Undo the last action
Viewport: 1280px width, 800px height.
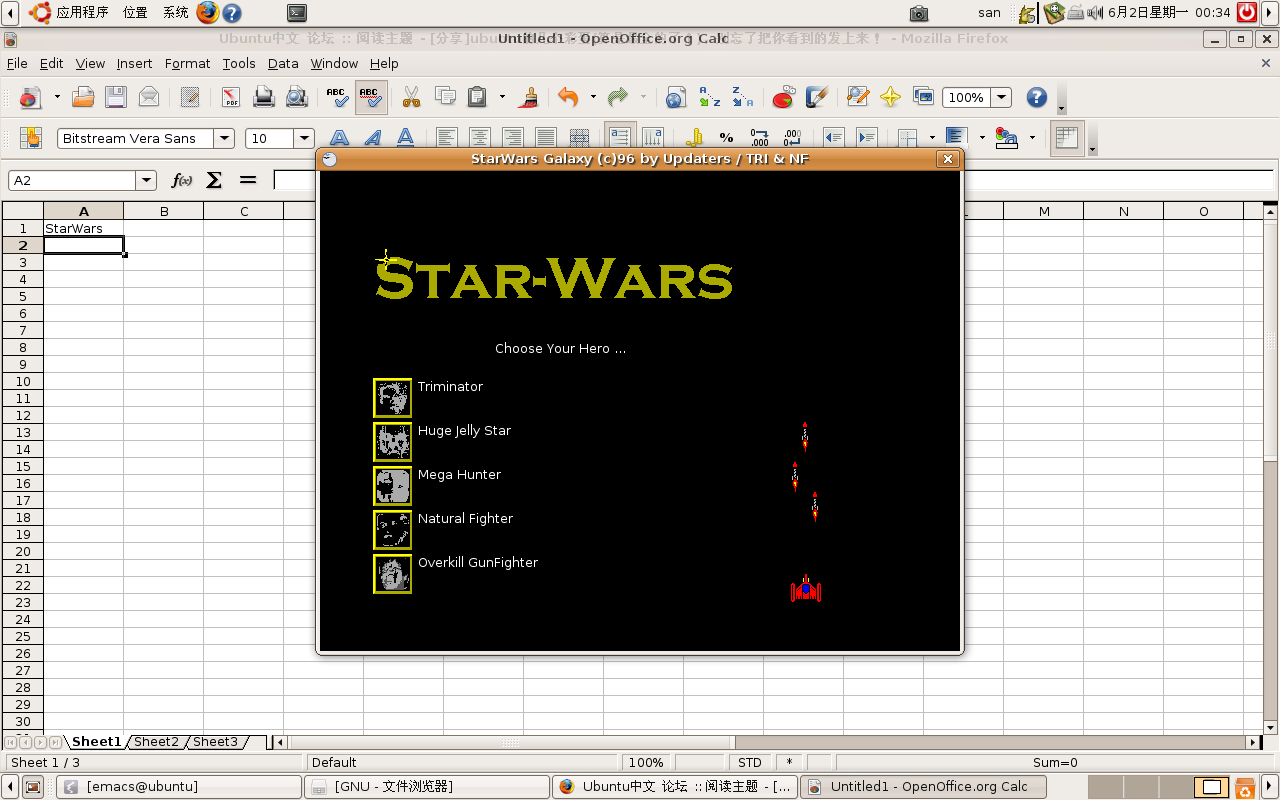tap(569, 97)
